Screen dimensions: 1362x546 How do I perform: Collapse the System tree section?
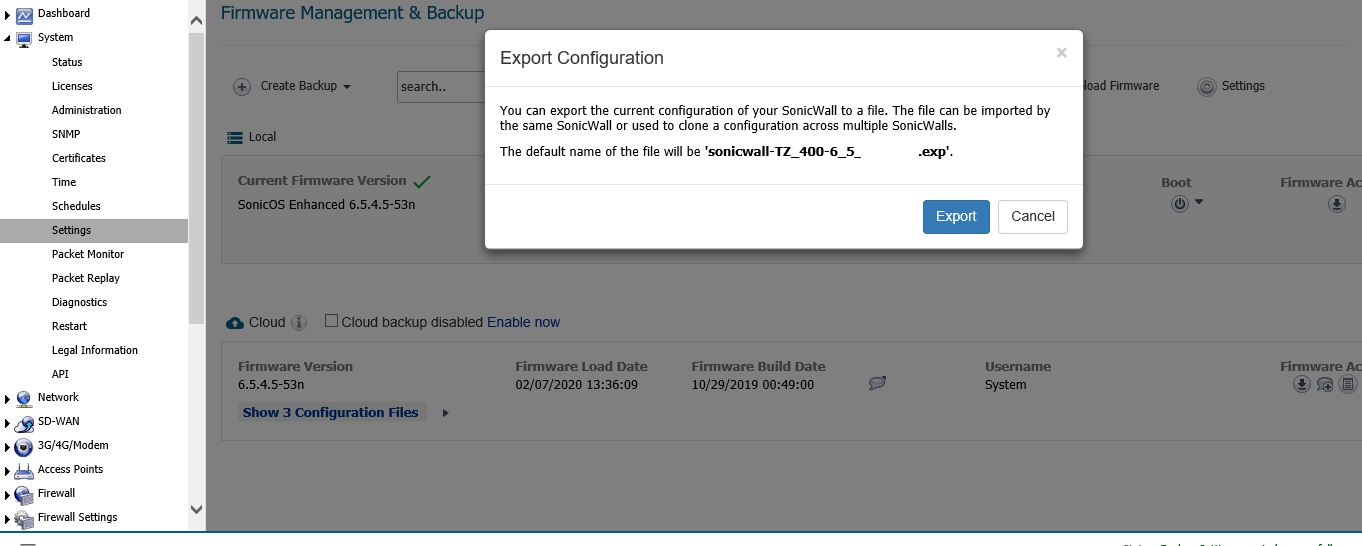pos(8,38)
